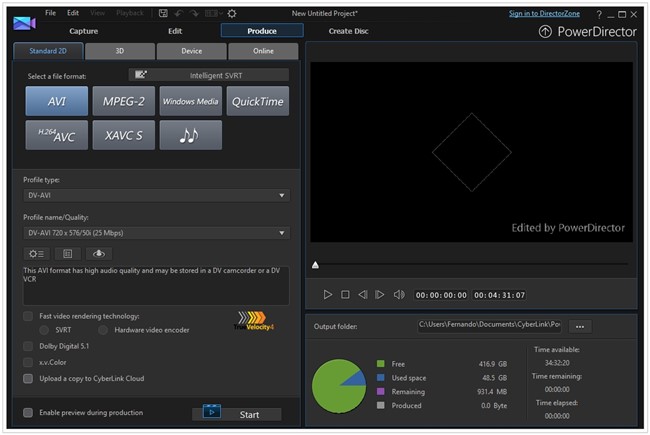Open the Edit menu
The image size is (650, 435).
[x=73, y=13]
